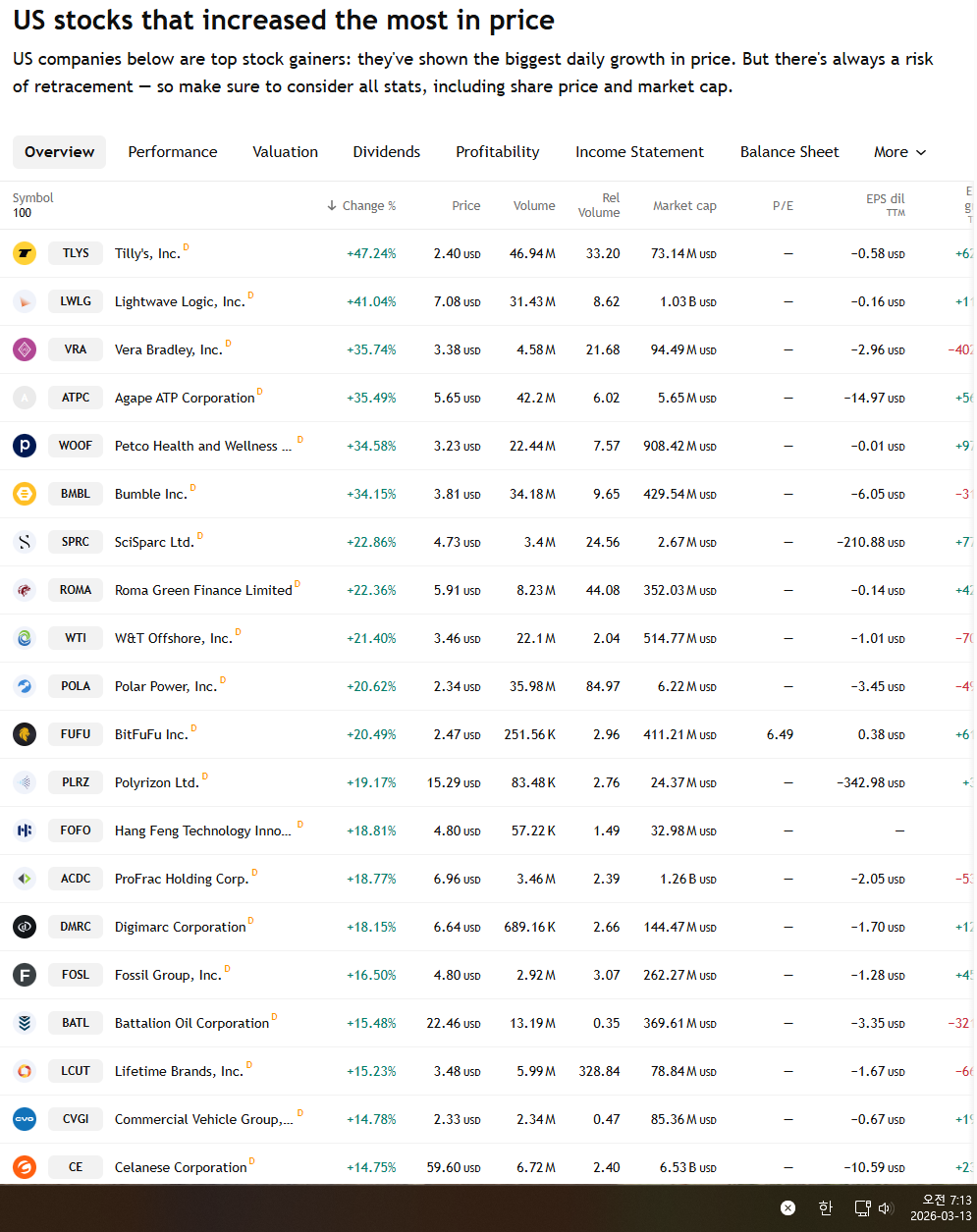Toggle the Korean IME input indicator
Image resolution: width=977 pixels, height=1232 pixels.
tap(826, 1208)
